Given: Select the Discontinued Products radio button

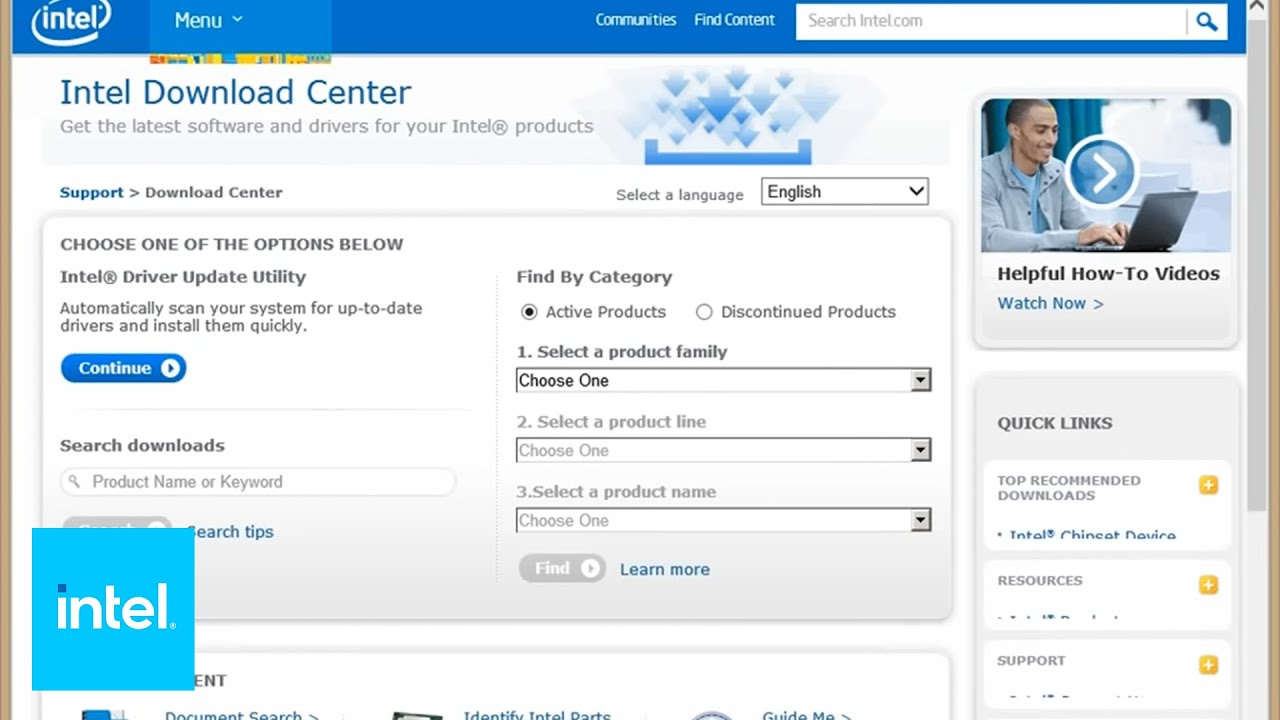Looking at the screenshot, I should coord(704,312).
